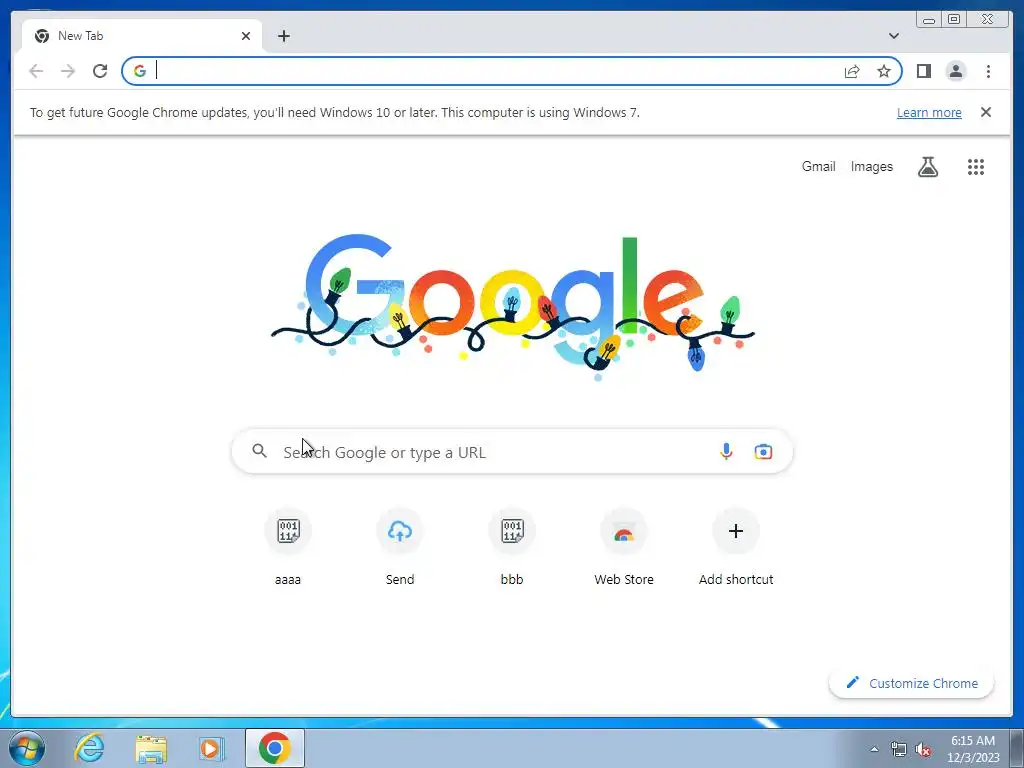Open the Web Store shortcut
1024x768 pixels.
point(624,547)
